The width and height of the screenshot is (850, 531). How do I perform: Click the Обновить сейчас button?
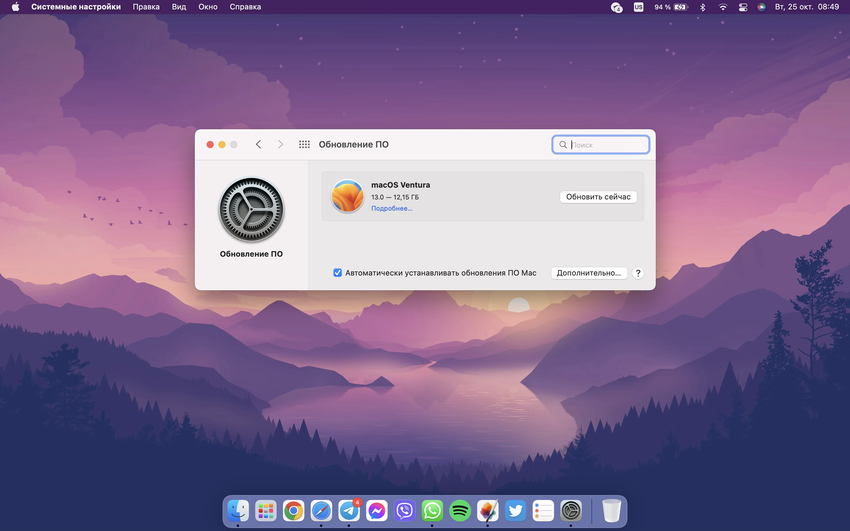tap(598, 197)
